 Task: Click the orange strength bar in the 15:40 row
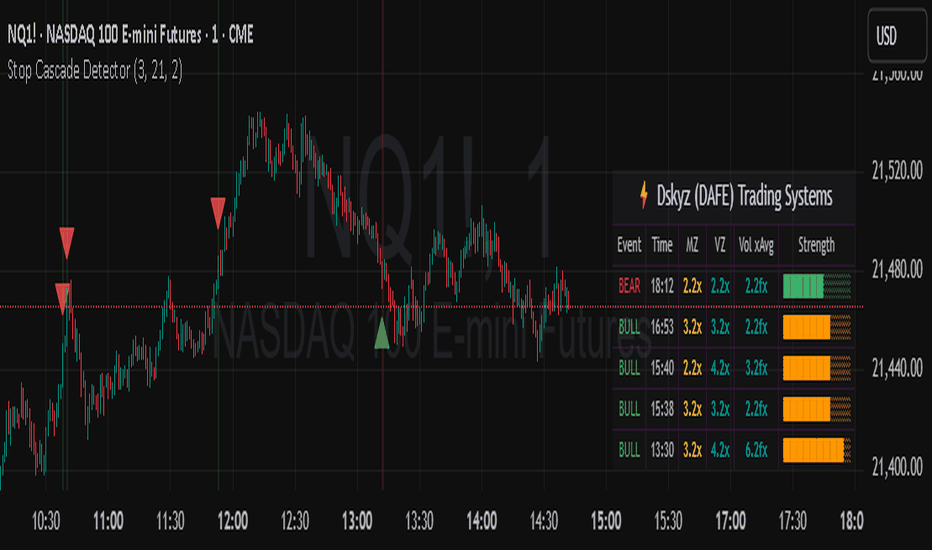(x=817, y=368)
